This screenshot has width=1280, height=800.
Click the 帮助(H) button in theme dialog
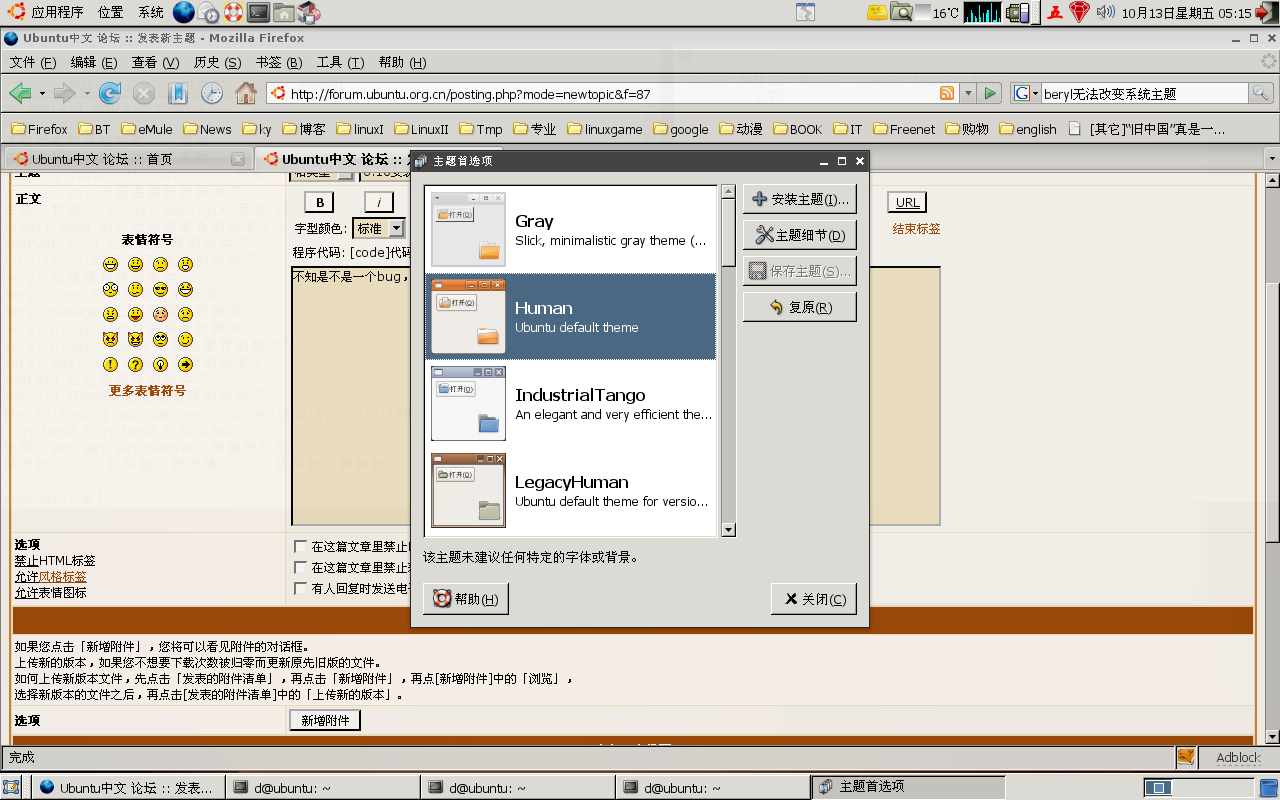point(466,599)
